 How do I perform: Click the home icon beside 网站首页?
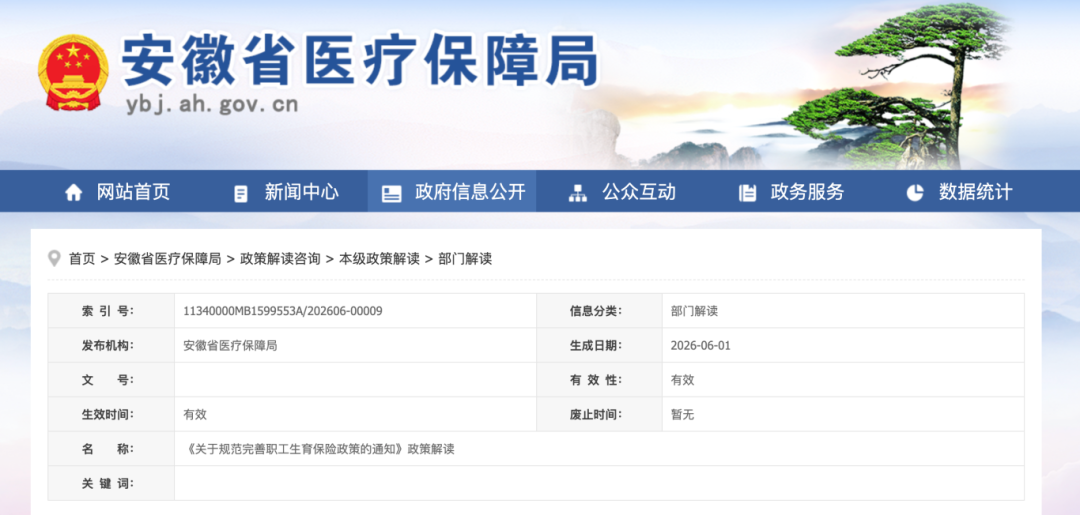click(x=74, y=193)
